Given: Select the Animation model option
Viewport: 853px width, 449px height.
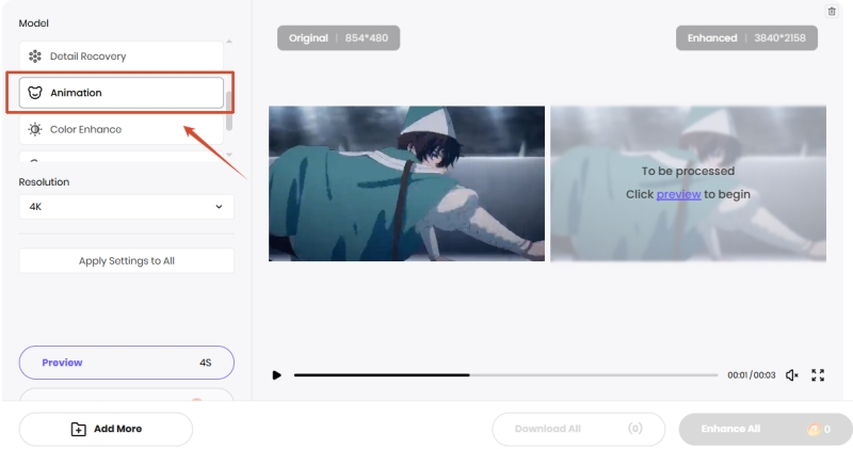Looking at the screenshot, I should pyautogui.click(x=121, y=93).
